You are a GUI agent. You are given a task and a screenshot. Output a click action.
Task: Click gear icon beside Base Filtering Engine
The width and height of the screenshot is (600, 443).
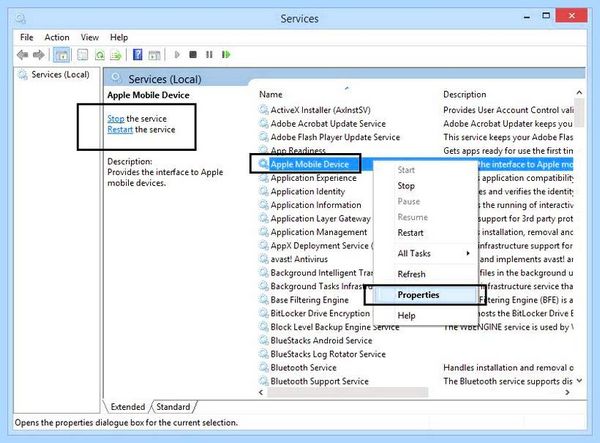pyautogui.click(x=264, y=300)
